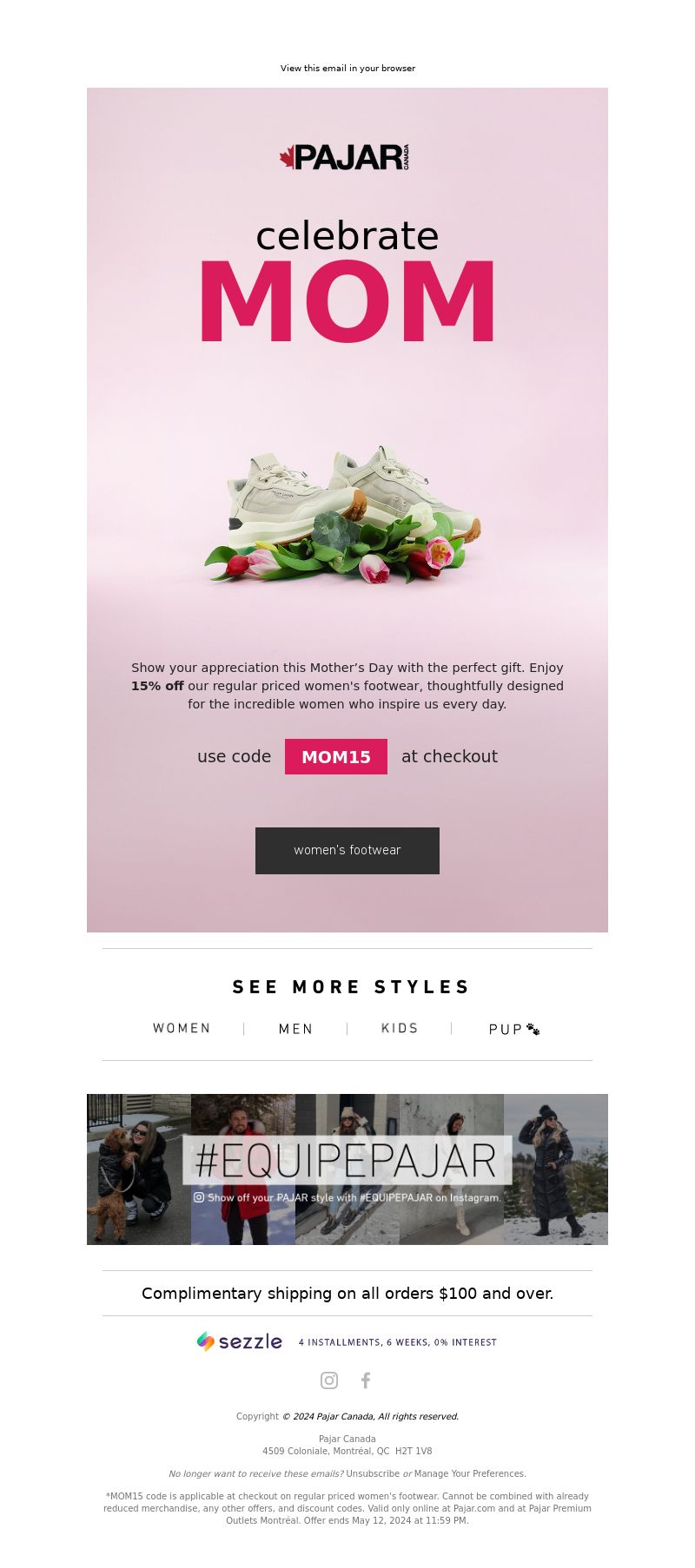Click the photo of woman in long black coat
The height and width of the screenshot is (1568, 695).
[x=556, y=1169]
